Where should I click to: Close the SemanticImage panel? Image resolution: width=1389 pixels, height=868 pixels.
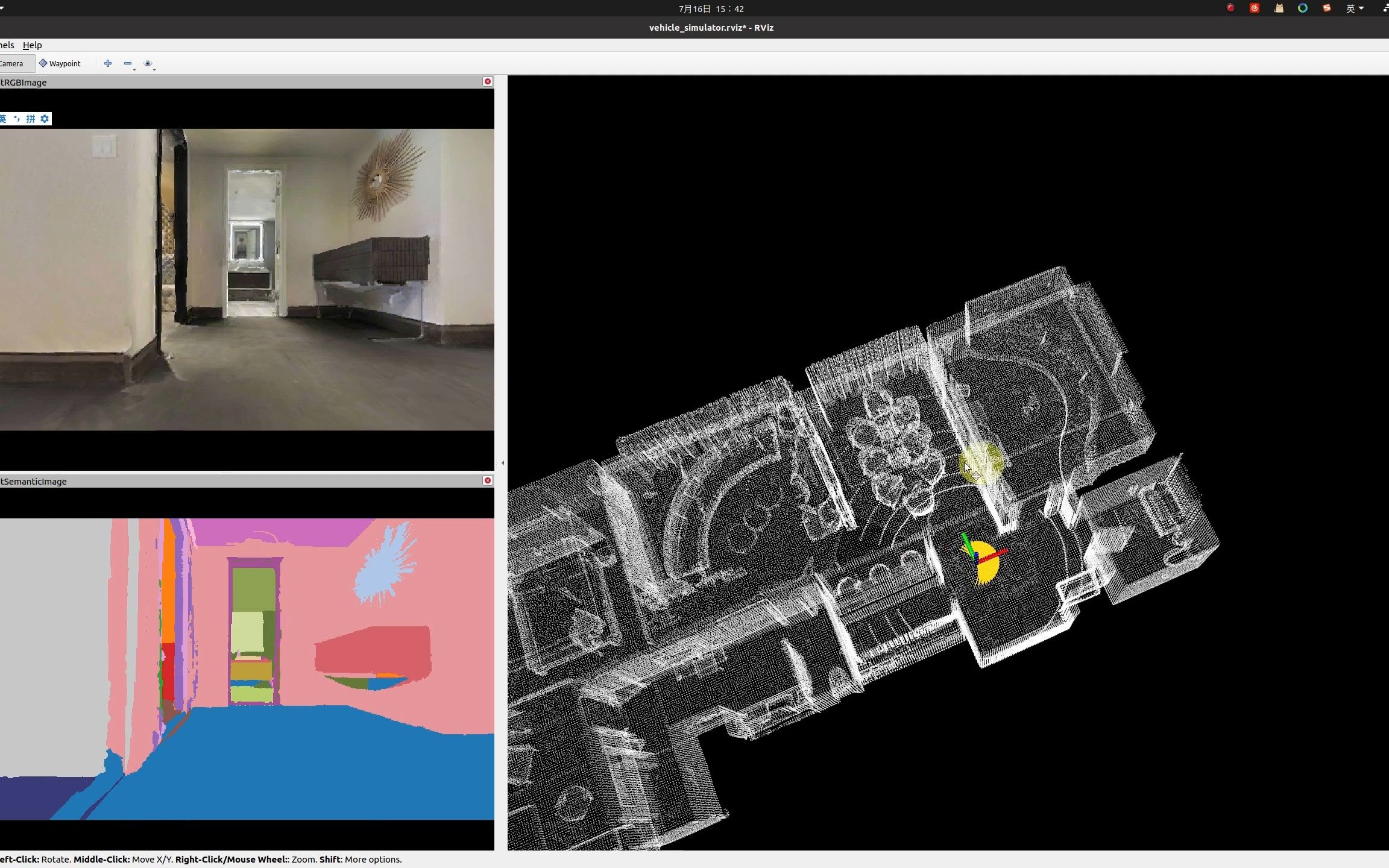(488, 480)
